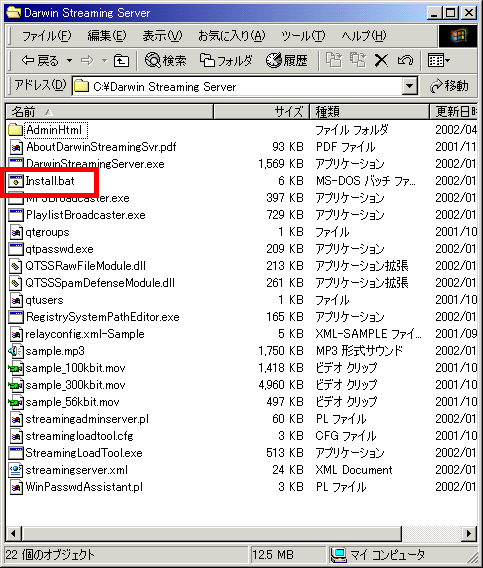Click the Copy To toolbar icon
Viewport: 483px width, 568px height.
[x=358, y=60]
